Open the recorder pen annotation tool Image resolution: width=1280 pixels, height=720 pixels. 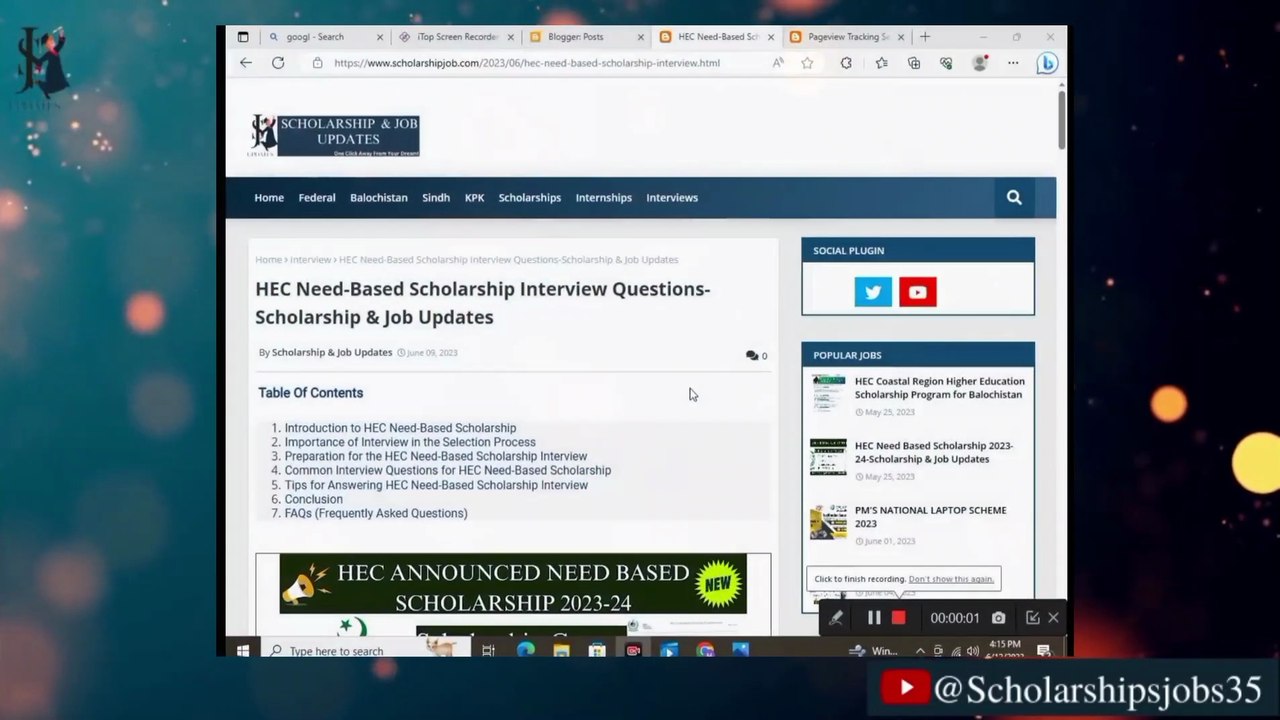pyautogui.click(x=836, y=618)
